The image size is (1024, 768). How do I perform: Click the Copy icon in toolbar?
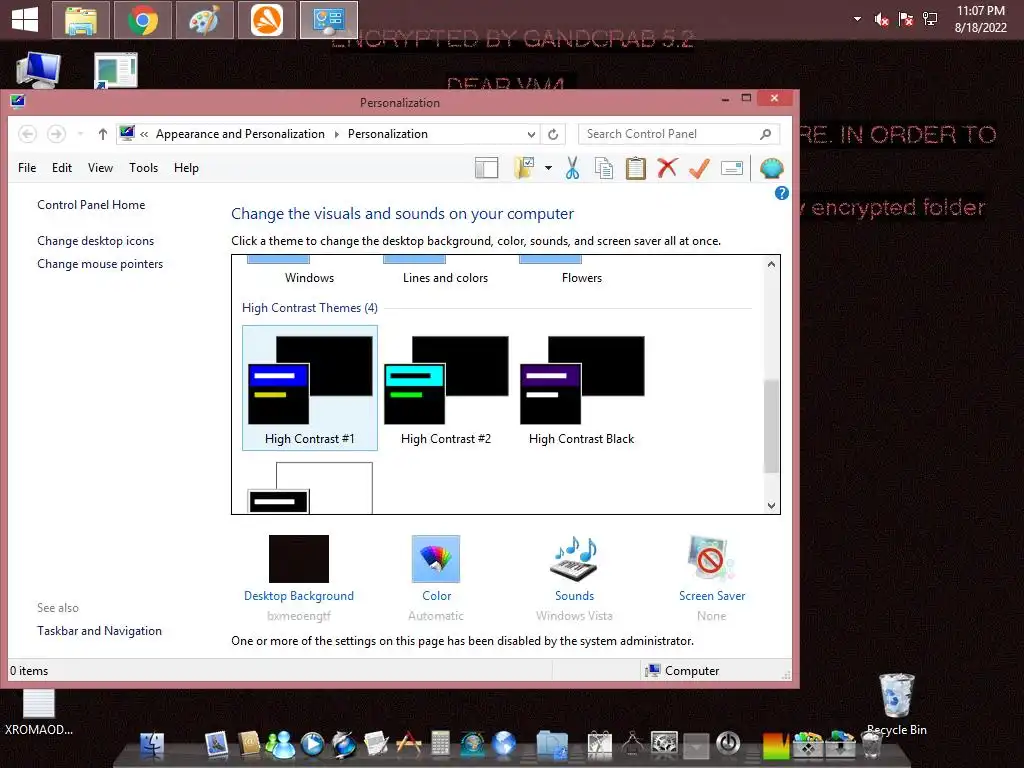click(603, 168)
